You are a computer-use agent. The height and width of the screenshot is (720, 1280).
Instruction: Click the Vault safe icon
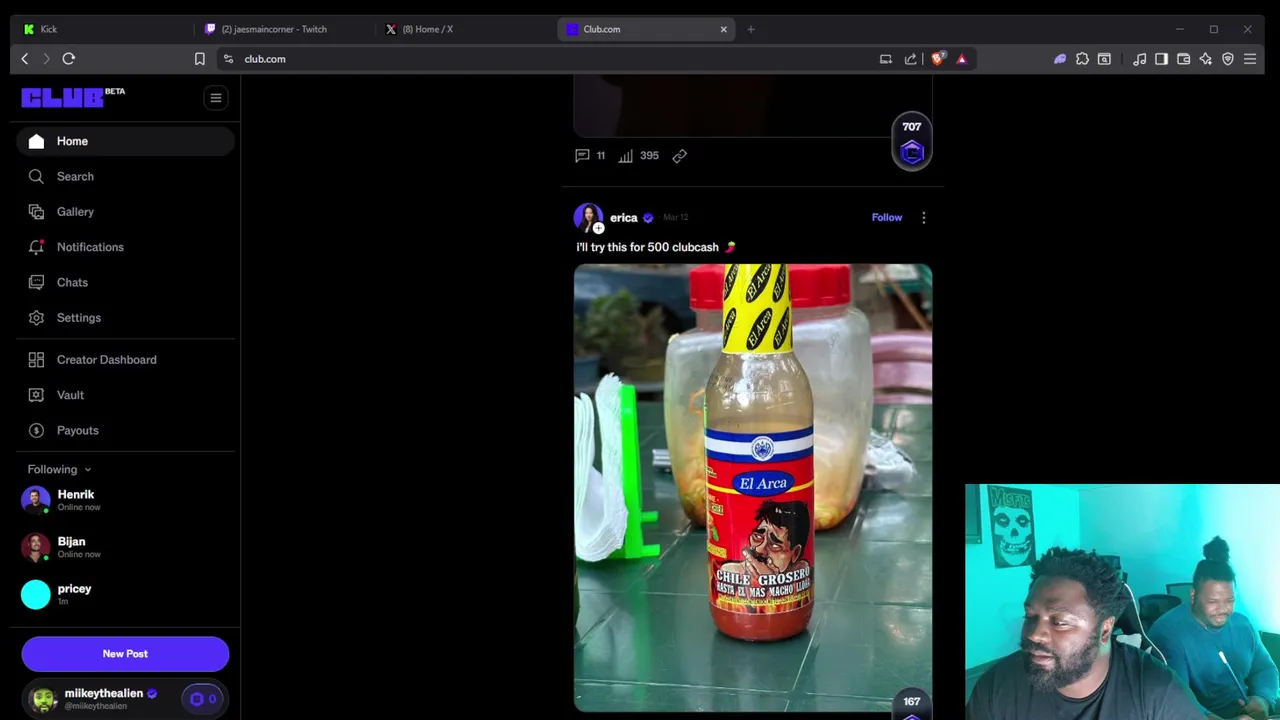click(x=36, y=395)
